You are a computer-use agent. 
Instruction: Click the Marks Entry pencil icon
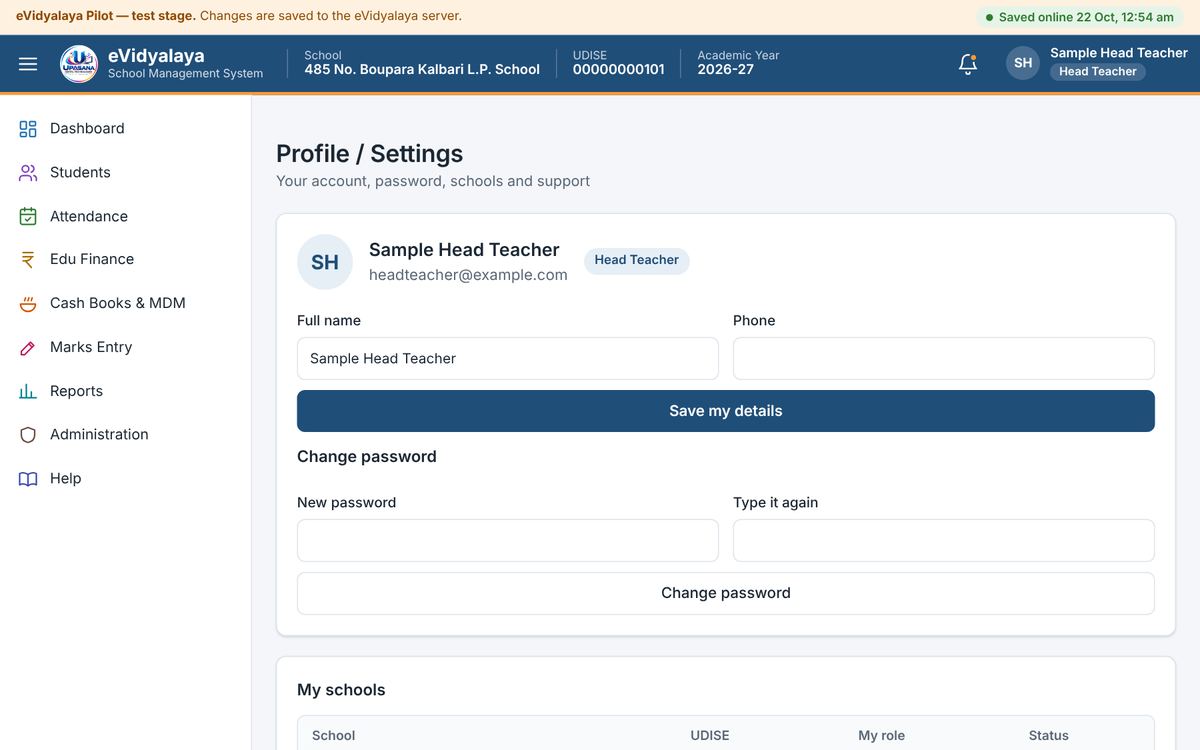[x=28, y=348]
